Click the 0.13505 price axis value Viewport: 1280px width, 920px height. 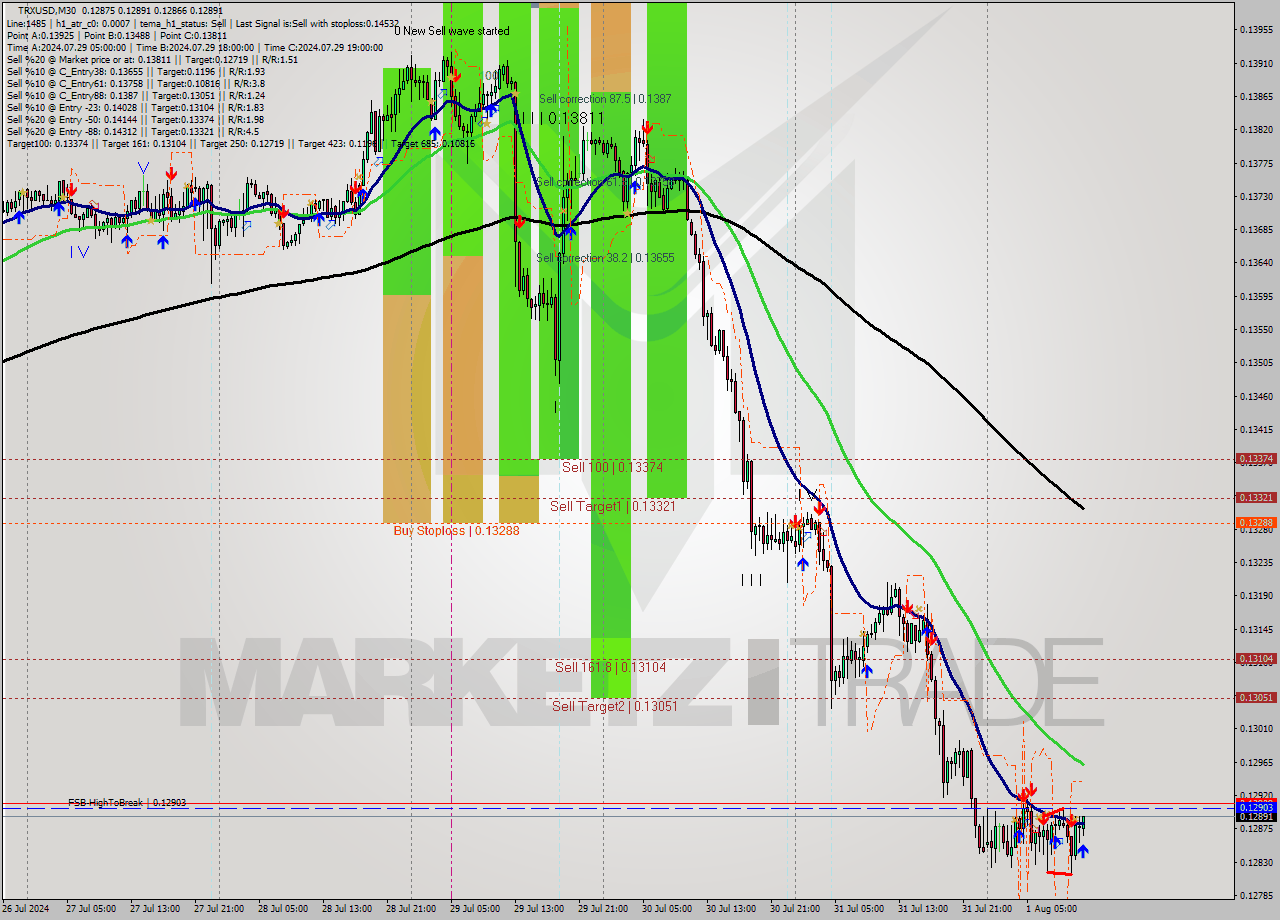1256,363
